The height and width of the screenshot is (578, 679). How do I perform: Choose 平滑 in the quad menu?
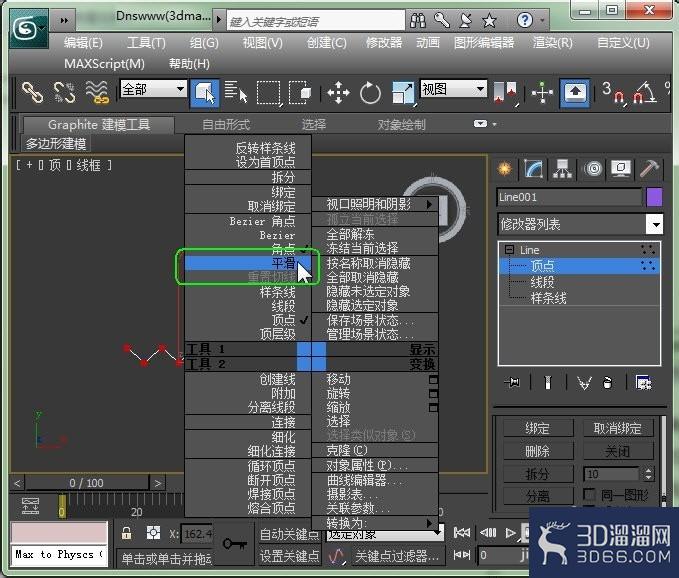(x=248, y=263)
